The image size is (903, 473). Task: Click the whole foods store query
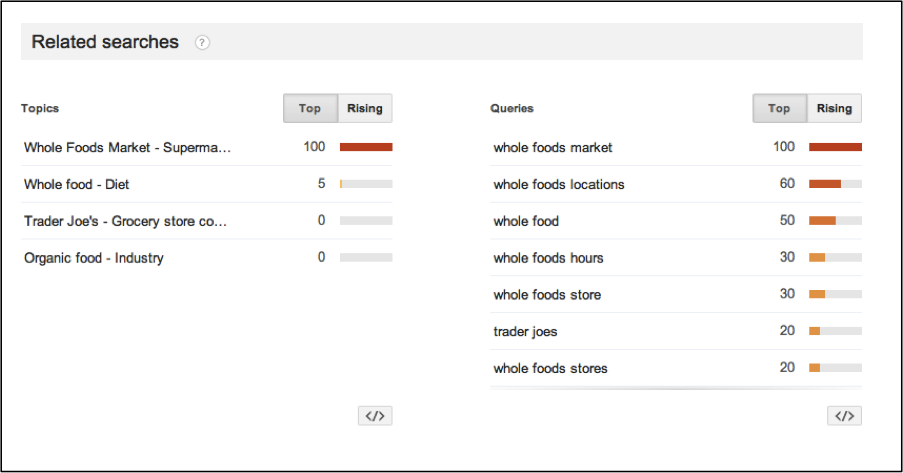547,295
